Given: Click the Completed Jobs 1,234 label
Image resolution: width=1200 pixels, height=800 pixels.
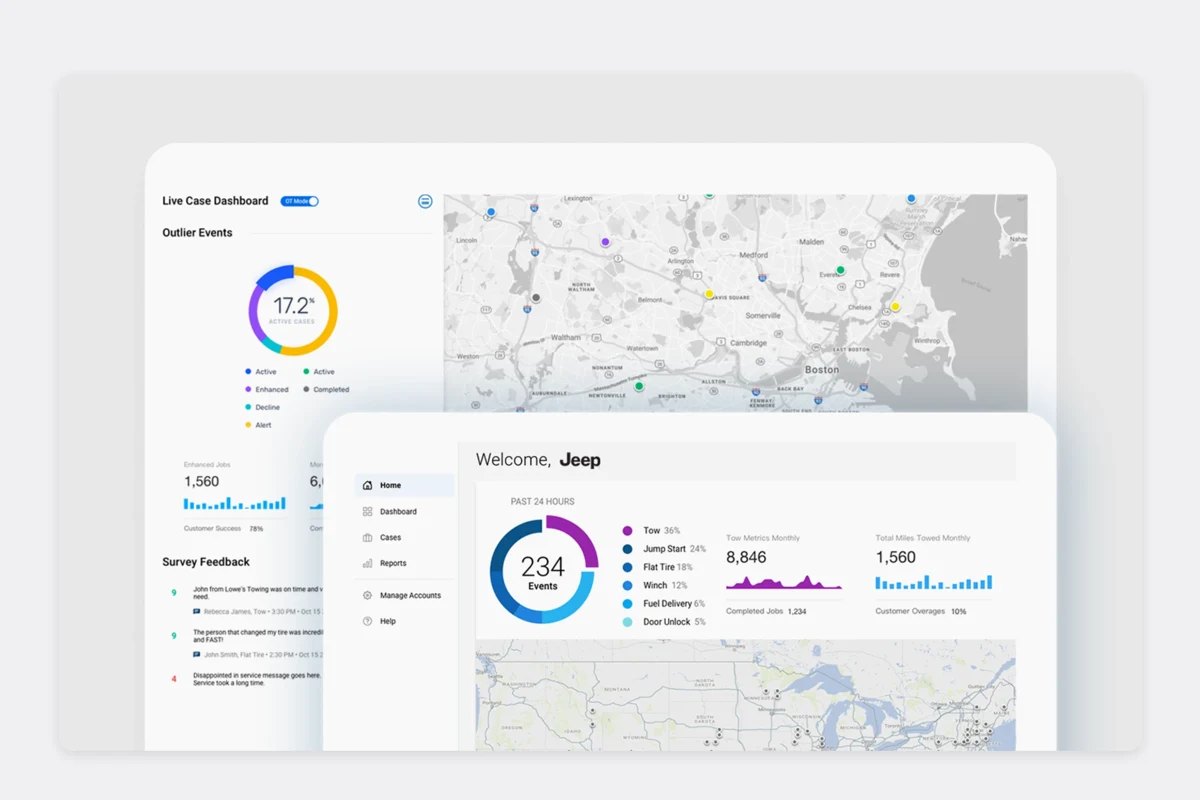Looking at the screenshot, I should coord(766,611).
